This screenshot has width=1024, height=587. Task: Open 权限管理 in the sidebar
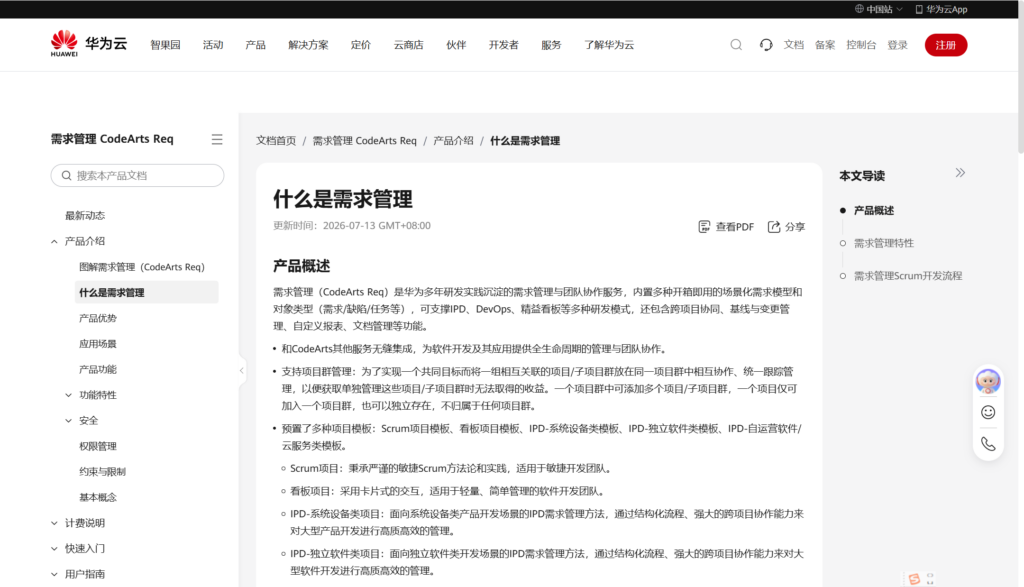pos(98,446)
